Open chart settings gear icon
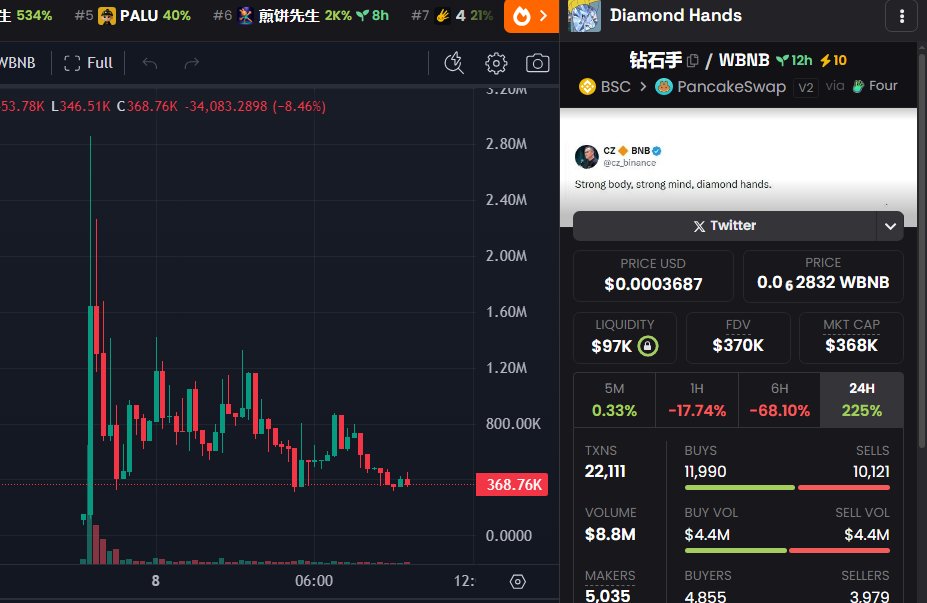This screenshot has height=603, width=927. (496, 63)
